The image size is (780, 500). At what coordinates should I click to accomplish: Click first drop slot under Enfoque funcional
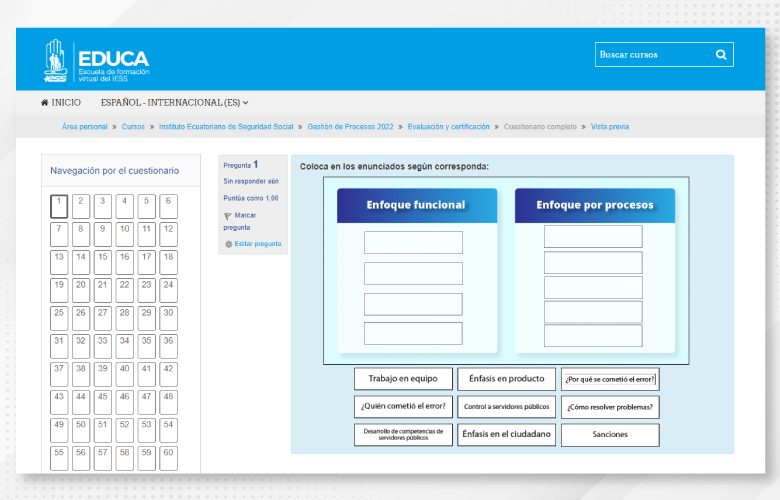pos(413,242)
